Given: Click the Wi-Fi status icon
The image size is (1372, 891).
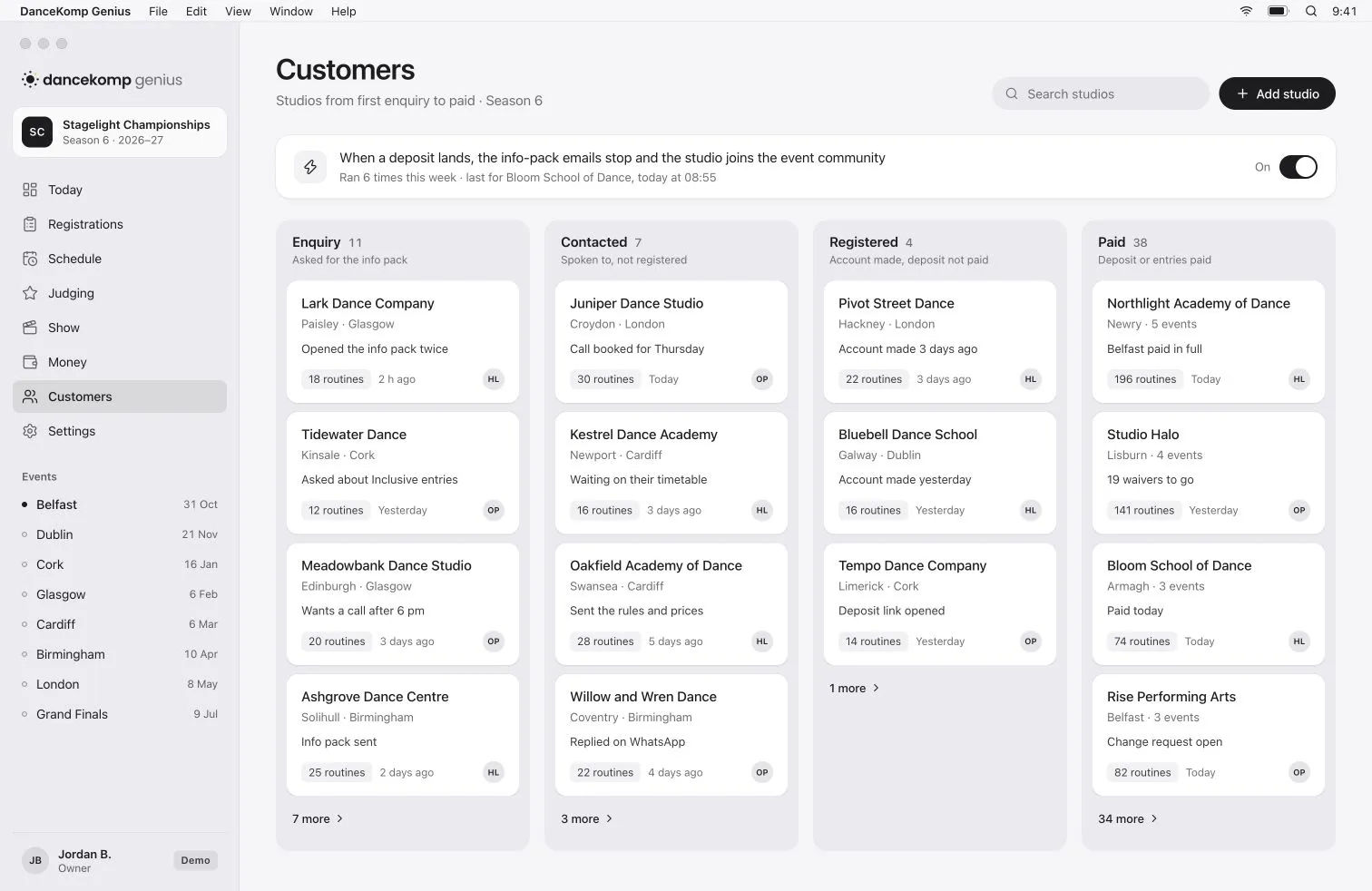Looking at the screenshot, I should click(x=1246, y=11).
